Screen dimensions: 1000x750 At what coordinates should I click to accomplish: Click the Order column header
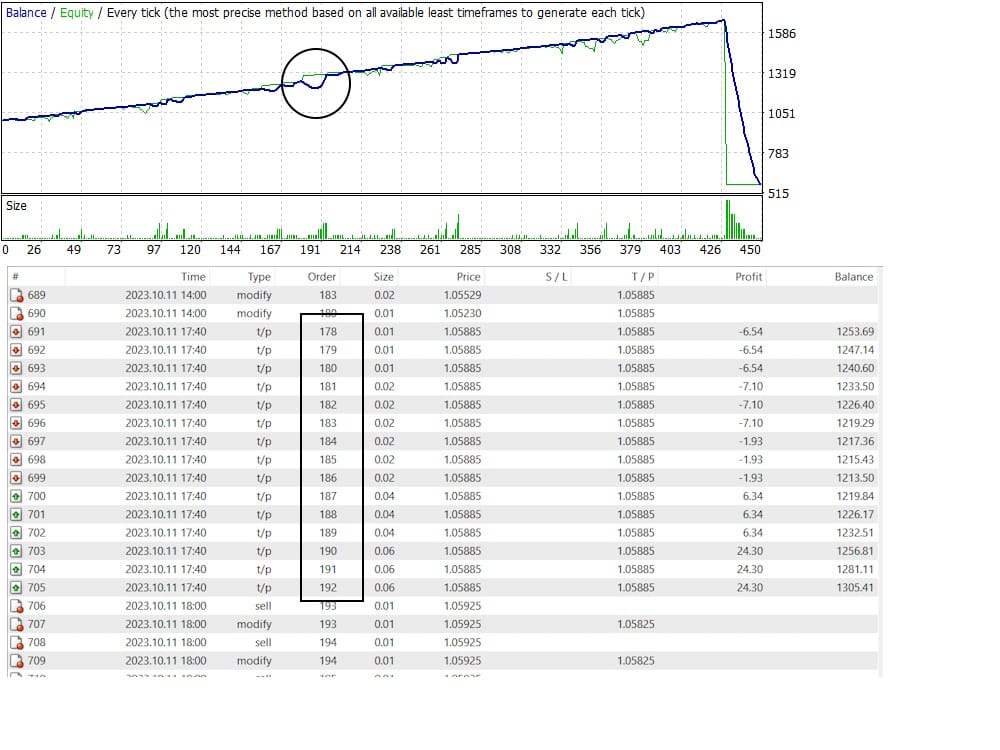pyautogui.click(x=323, y=277)
